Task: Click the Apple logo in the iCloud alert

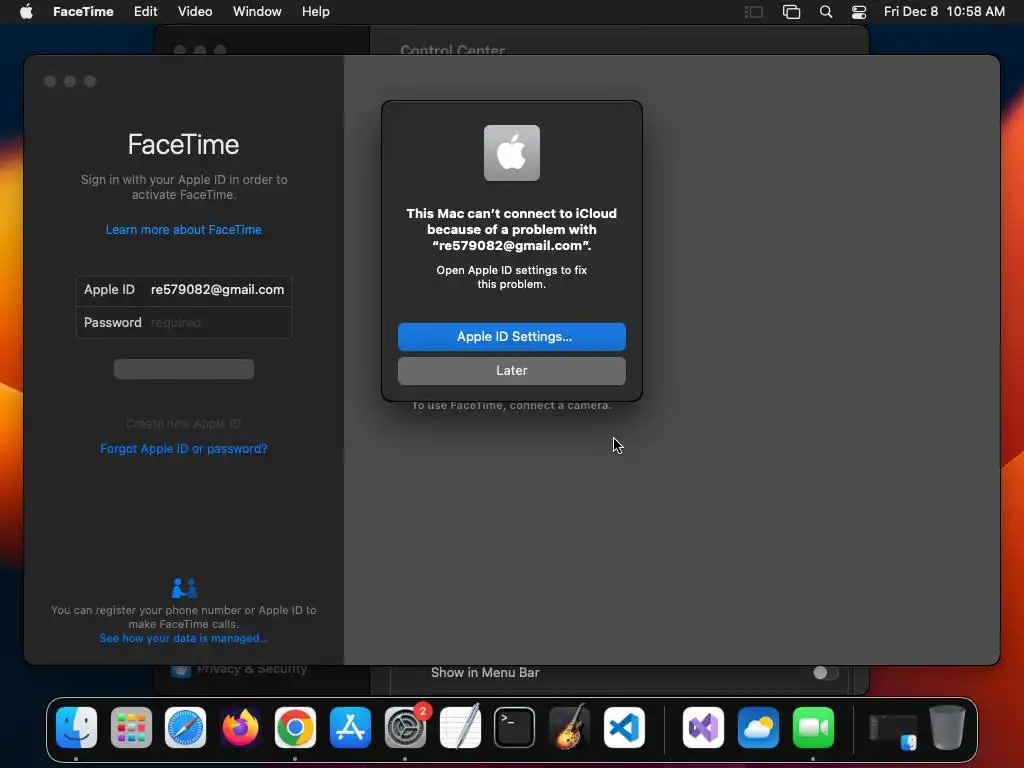Action: [x=511, y=153]
